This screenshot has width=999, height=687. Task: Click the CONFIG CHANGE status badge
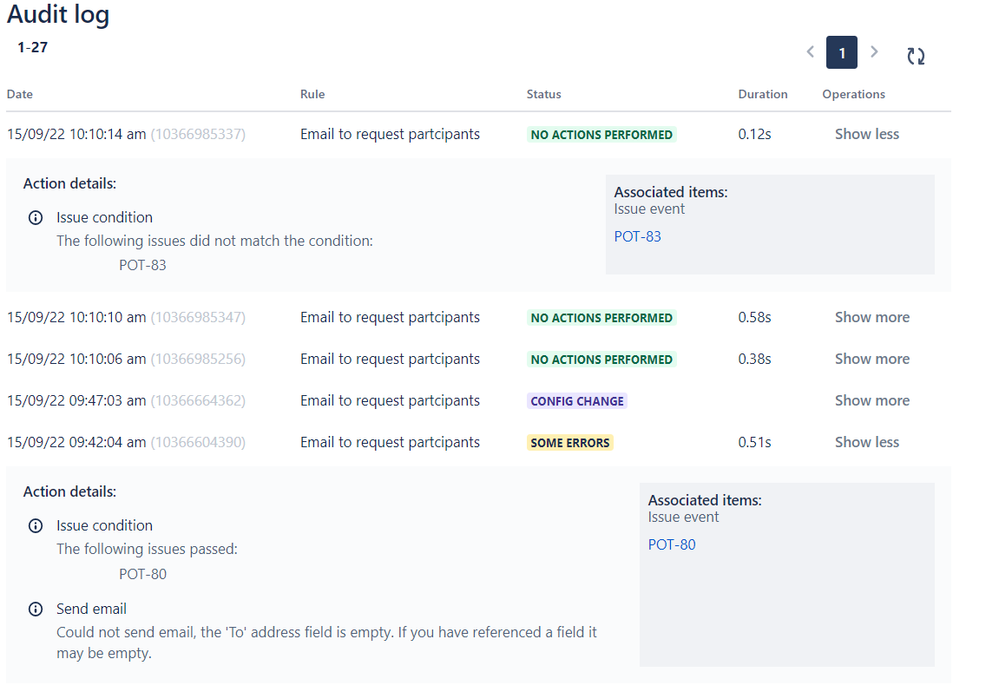[x=577, y=401]
